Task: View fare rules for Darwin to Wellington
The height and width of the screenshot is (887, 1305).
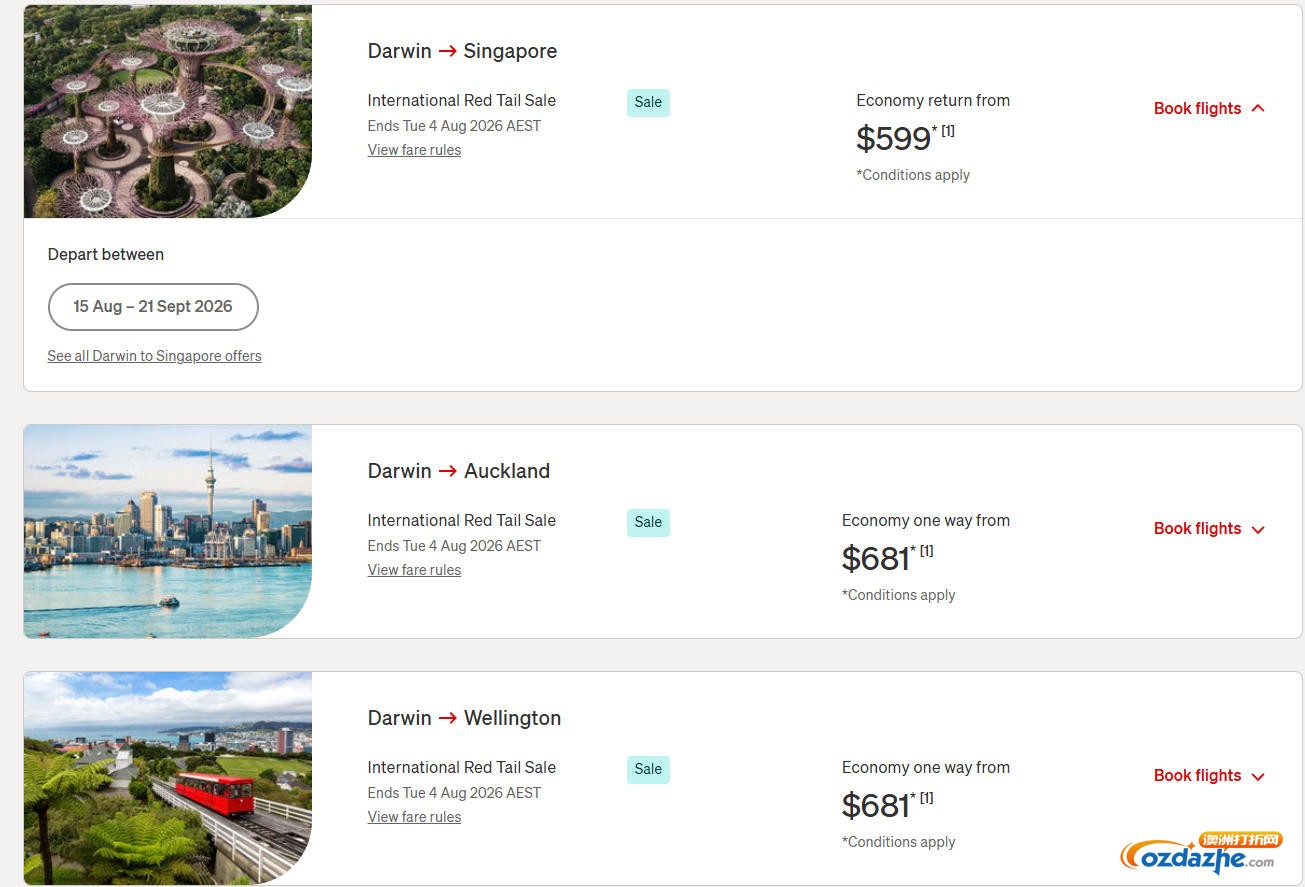Action: pos(414,817)
